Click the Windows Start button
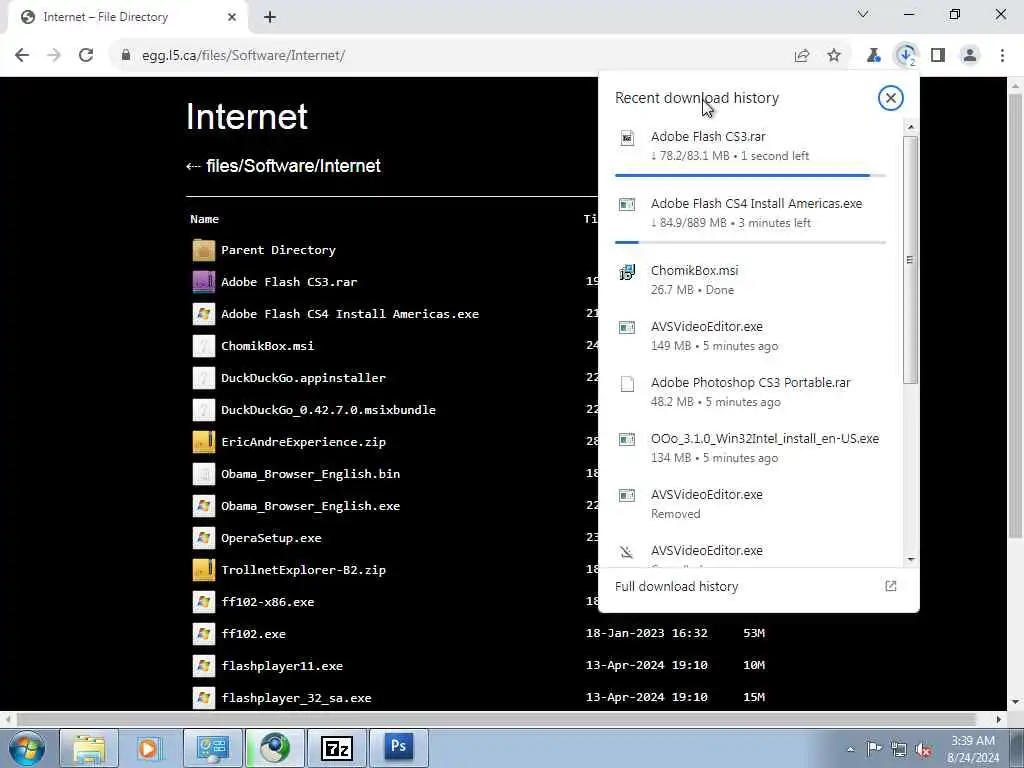 27,748
